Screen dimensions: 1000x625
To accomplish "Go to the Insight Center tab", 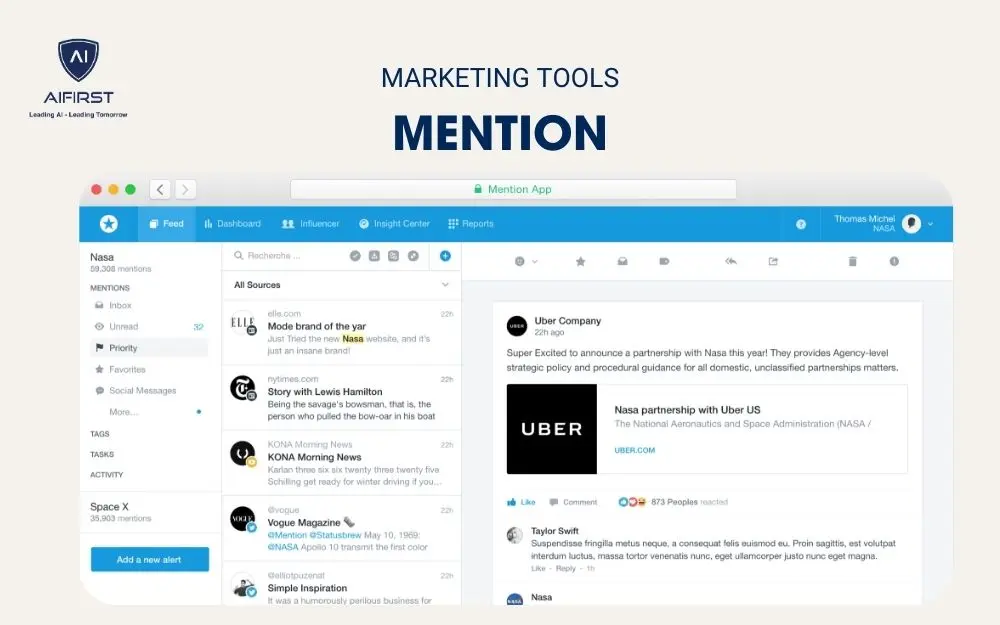I will tap(394, 224).
